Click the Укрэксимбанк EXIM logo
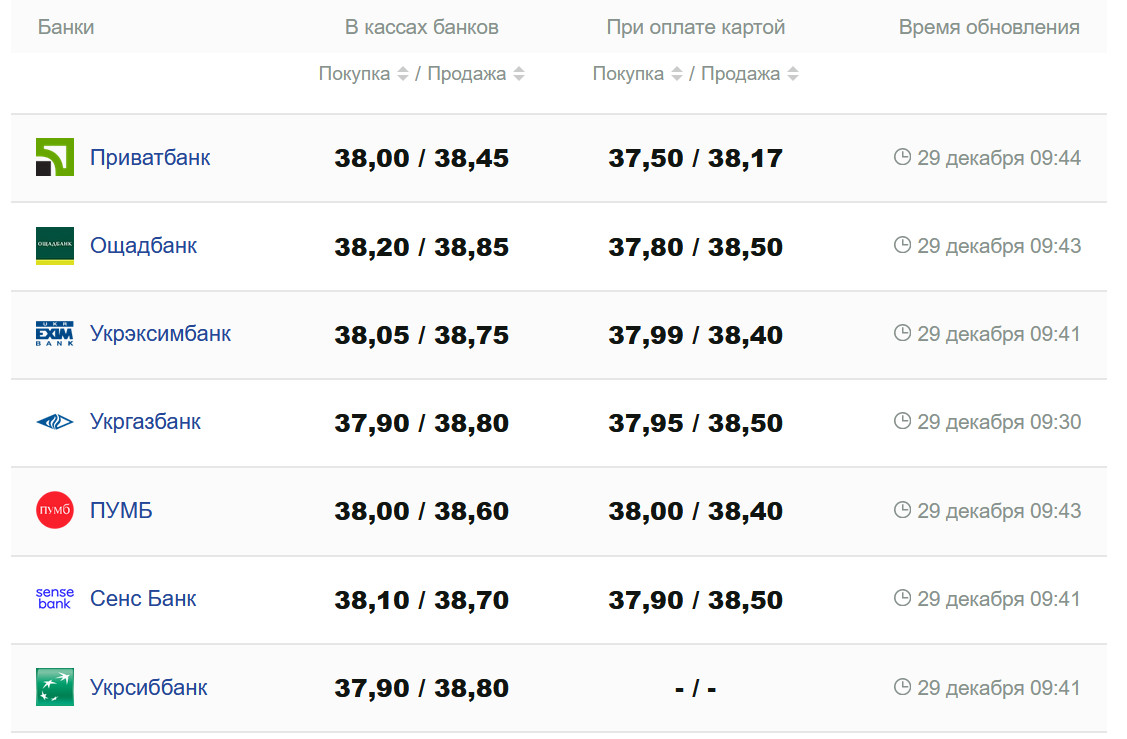This screenshot has width=1127, height=739. coord(54,334)
